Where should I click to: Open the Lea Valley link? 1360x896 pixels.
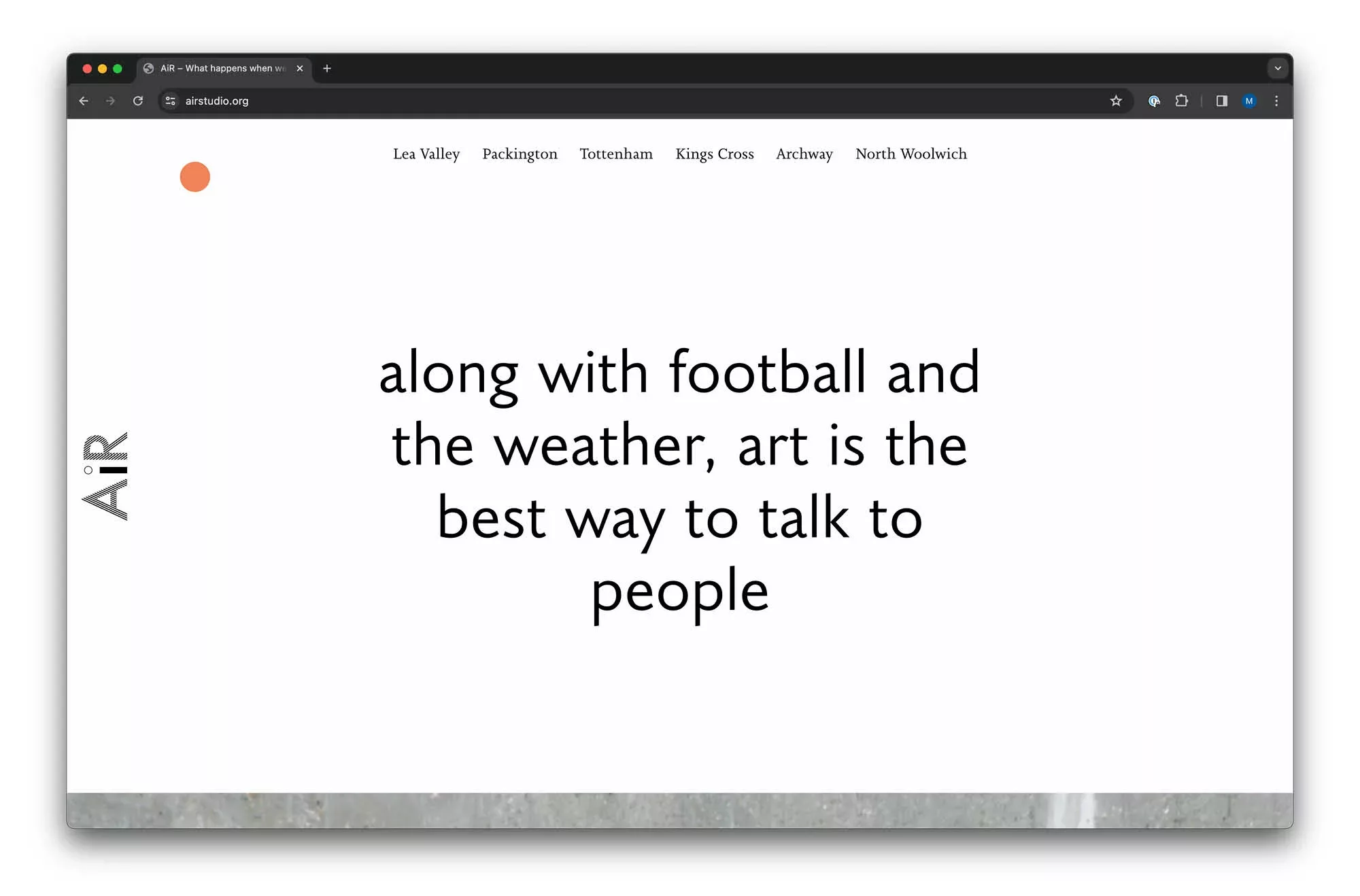coord(426,154)
